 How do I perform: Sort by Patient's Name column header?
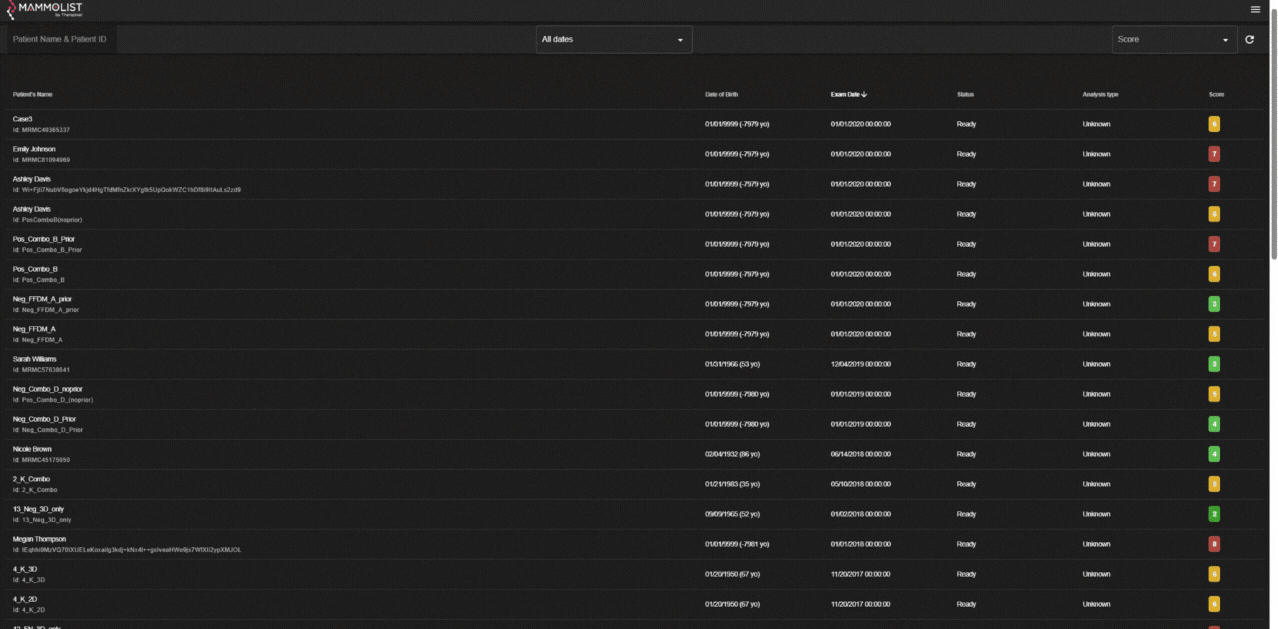[32, 95]
